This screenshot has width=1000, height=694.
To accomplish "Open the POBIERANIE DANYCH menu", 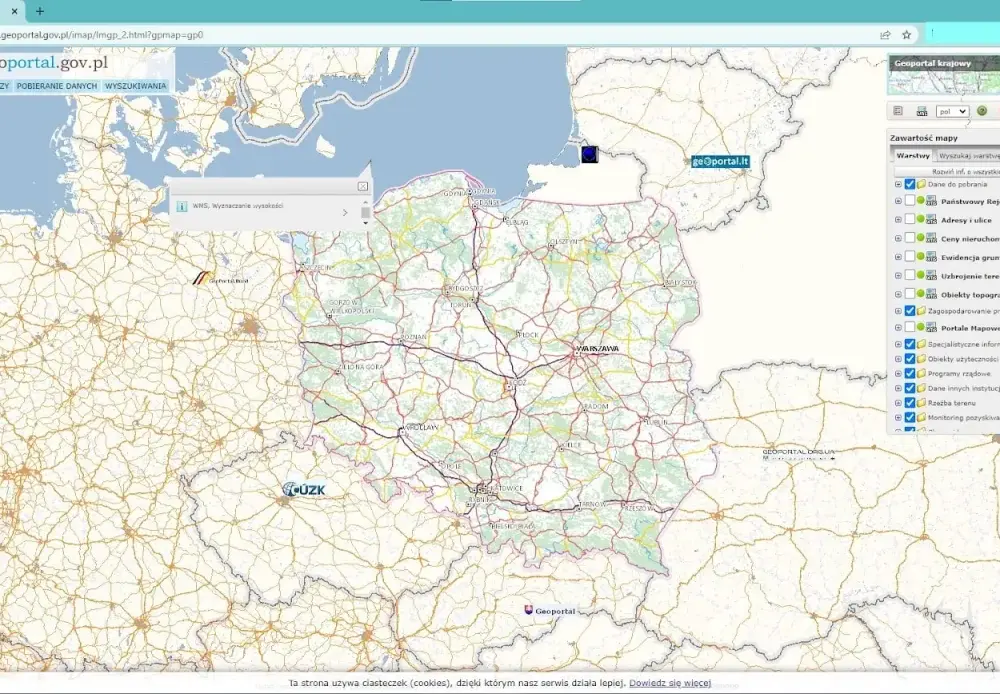I will click(57, 86).
